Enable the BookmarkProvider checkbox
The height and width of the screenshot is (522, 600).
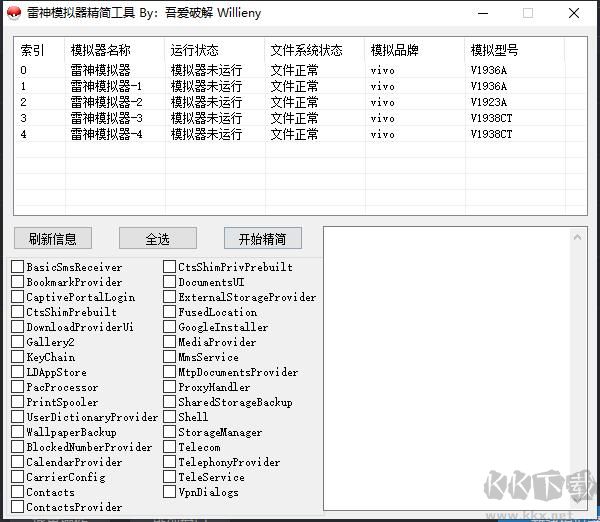coord(18,282)
